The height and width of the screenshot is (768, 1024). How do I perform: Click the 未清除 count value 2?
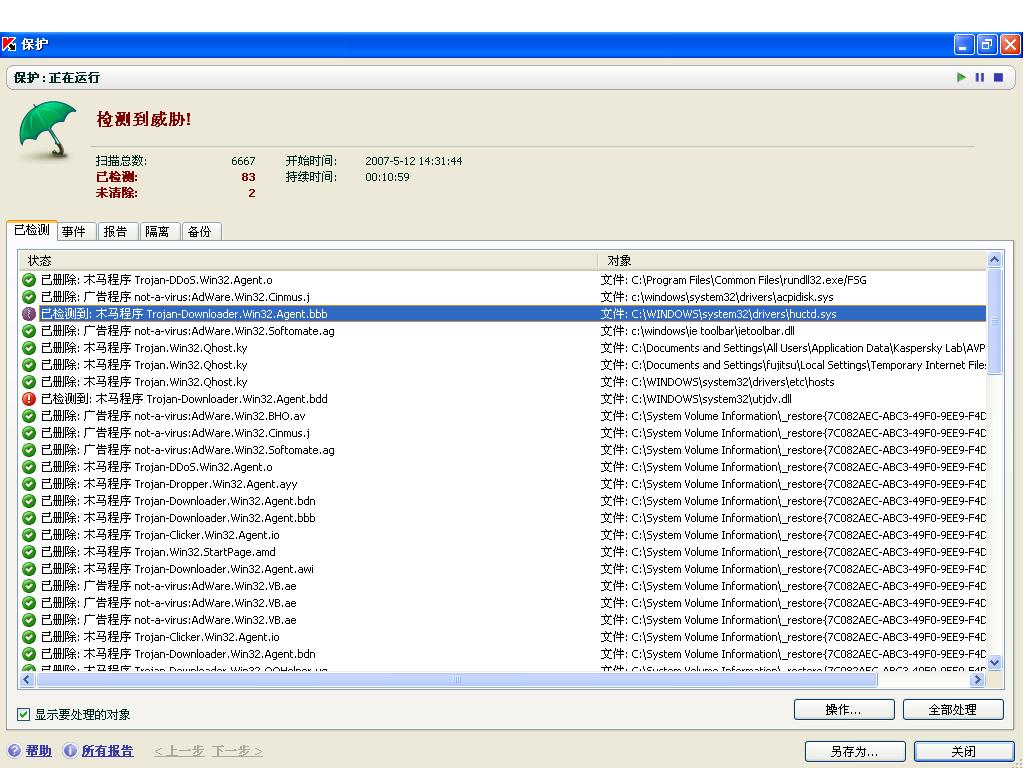pyautogui.click(x=251, y=193)
